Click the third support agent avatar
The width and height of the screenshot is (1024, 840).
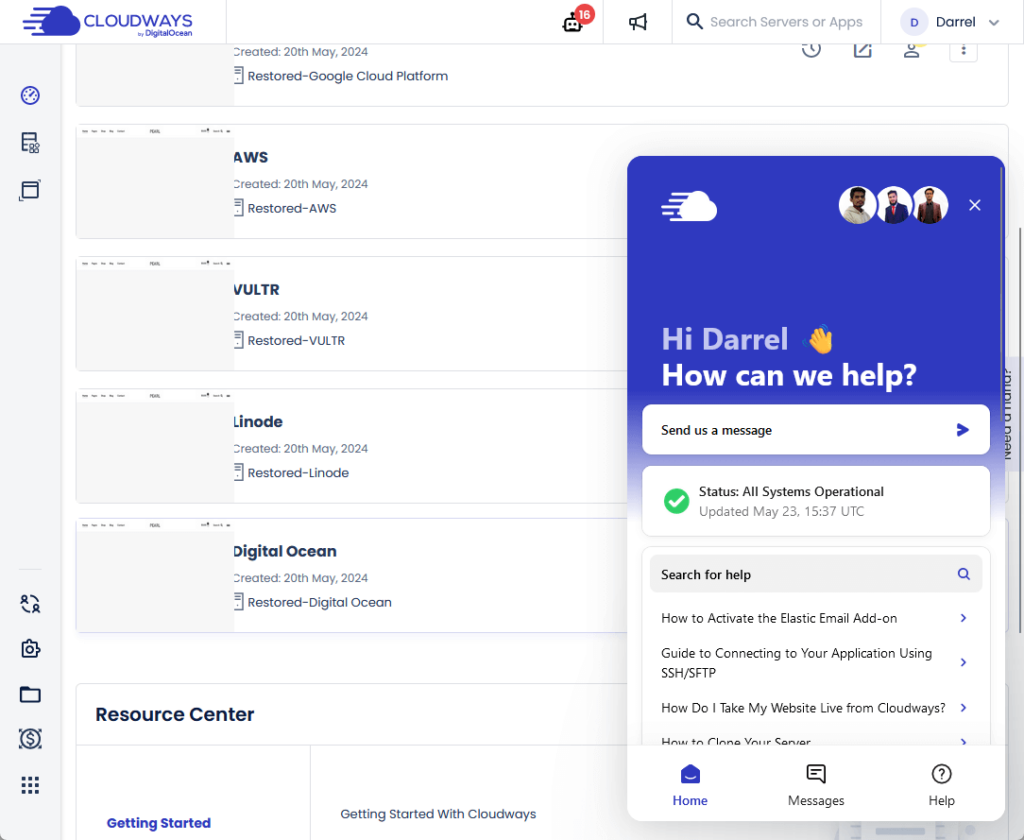930,205
